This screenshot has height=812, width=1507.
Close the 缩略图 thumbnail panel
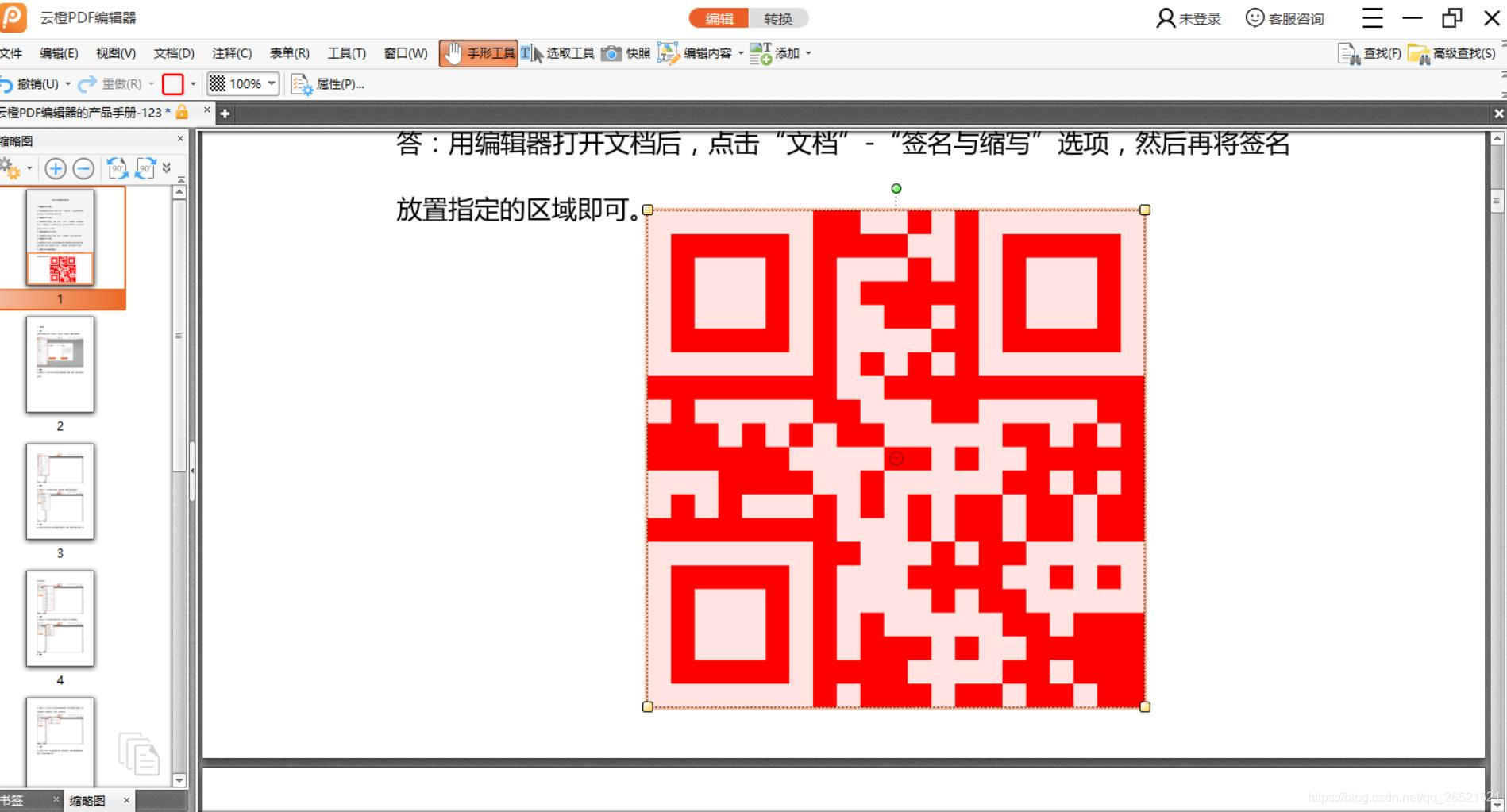point(180,139)
